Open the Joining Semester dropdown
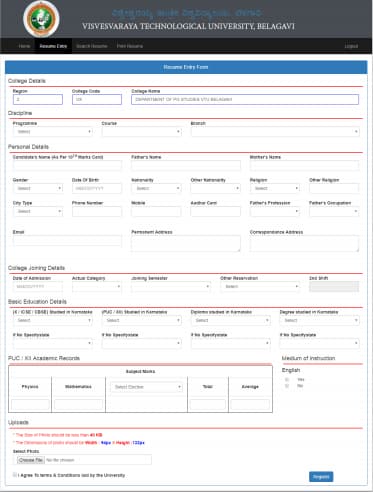 (x=171, y=287)
